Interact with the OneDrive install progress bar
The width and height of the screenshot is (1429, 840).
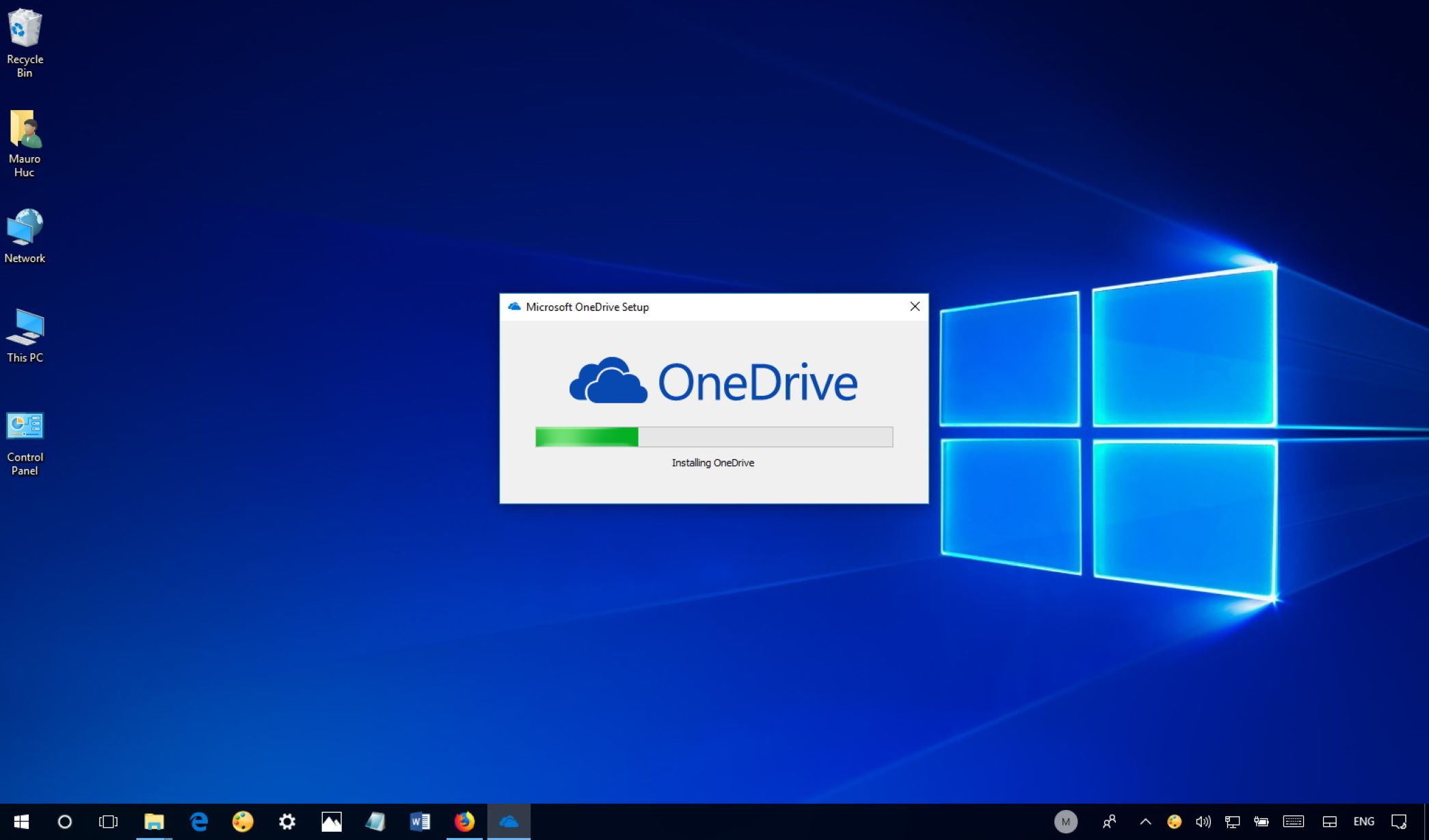714,437
